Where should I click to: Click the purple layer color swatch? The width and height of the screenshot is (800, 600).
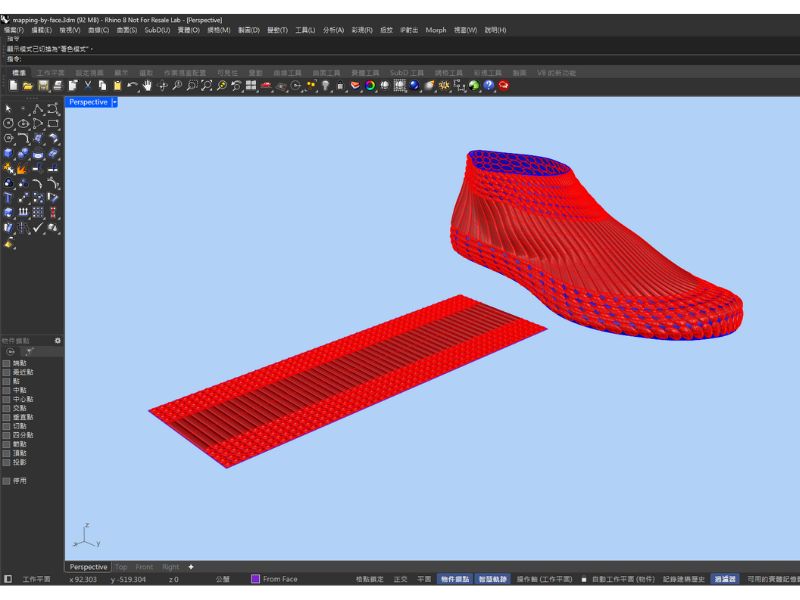(255, 579)
